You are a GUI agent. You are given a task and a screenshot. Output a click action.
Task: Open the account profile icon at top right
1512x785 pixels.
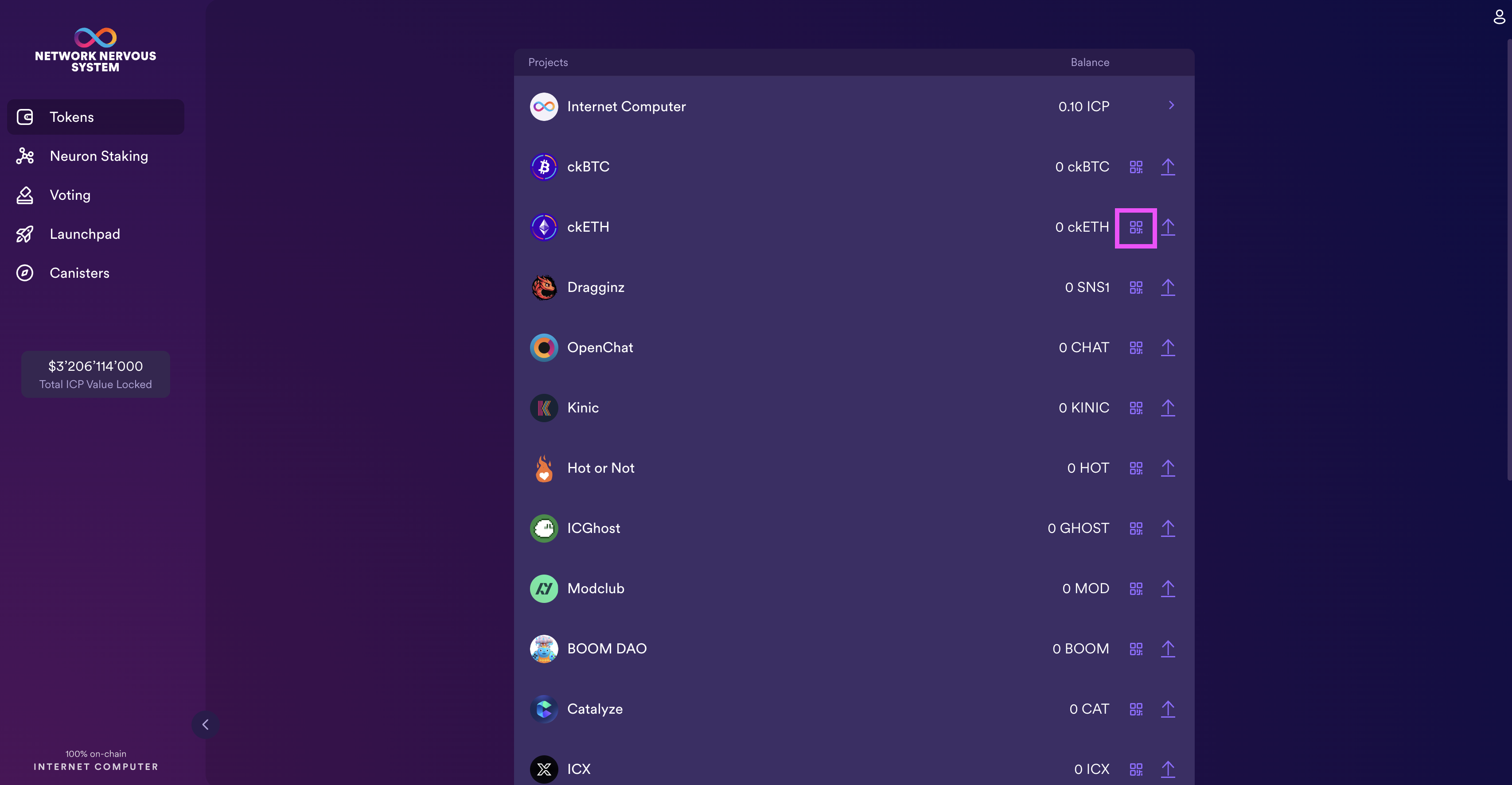coord(1499,16)
